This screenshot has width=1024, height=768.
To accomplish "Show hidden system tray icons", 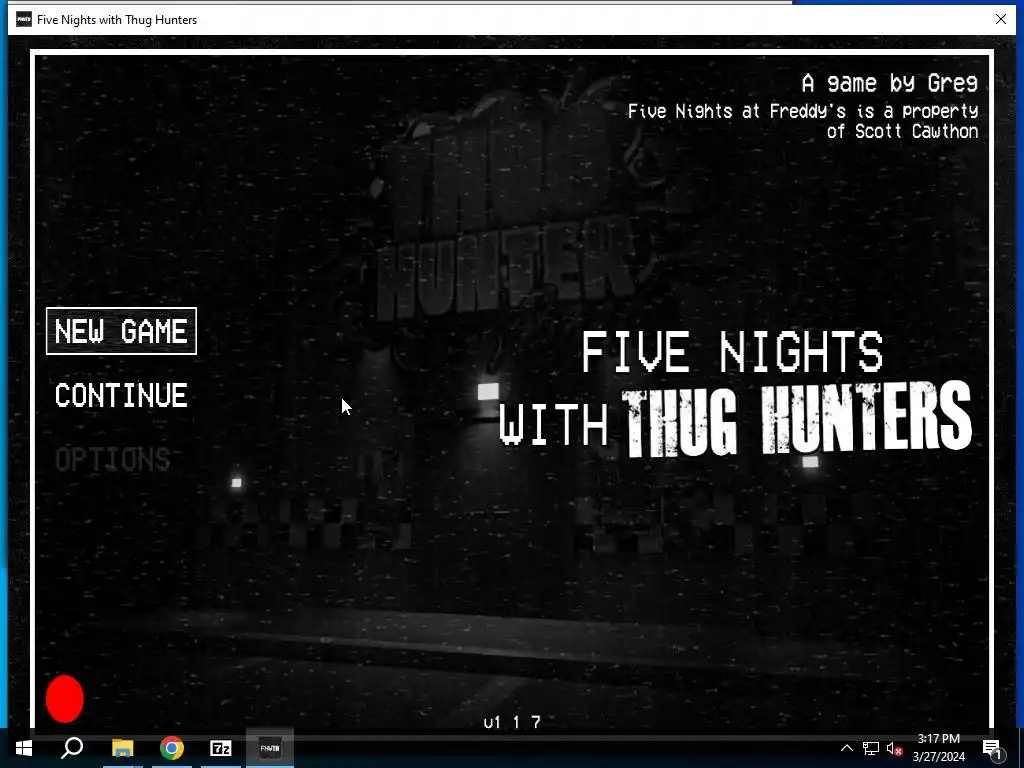I will tap(846, 748).
